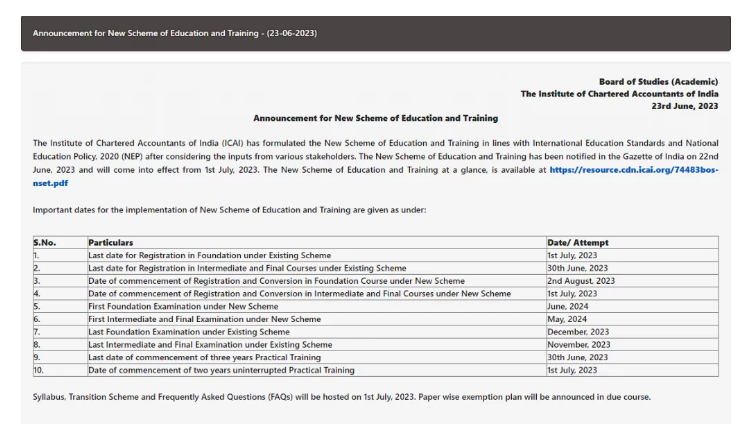
Task: Click the 'Announcement for New Scheme of Education and Training' centered heading
Action: coord(375,118)
